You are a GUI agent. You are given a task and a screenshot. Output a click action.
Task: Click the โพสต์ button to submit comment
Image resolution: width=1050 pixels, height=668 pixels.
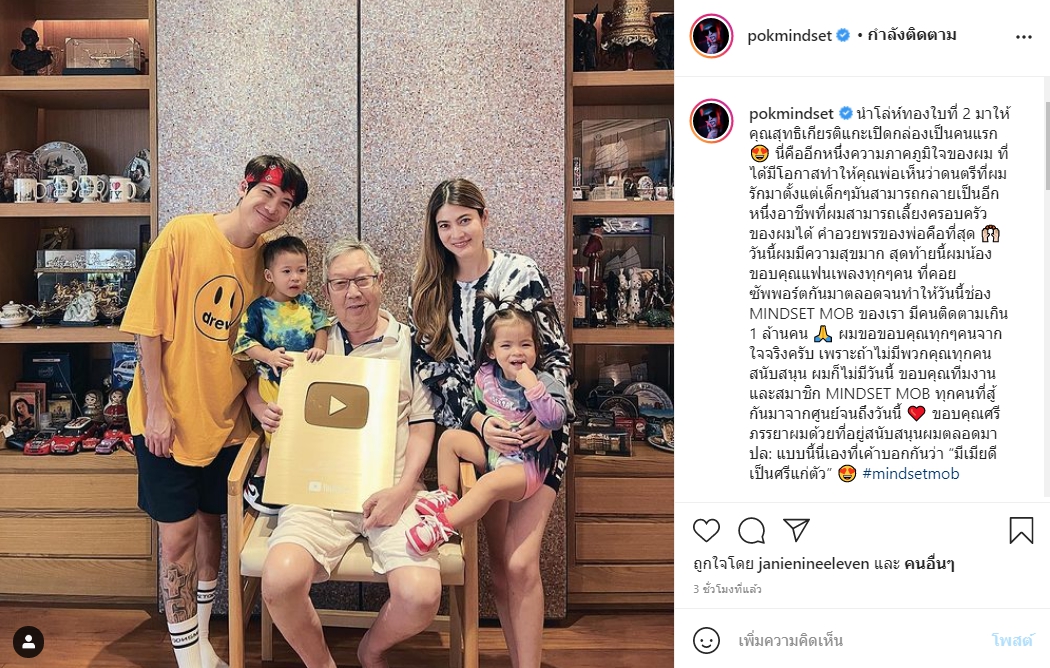coord(1012,641)
